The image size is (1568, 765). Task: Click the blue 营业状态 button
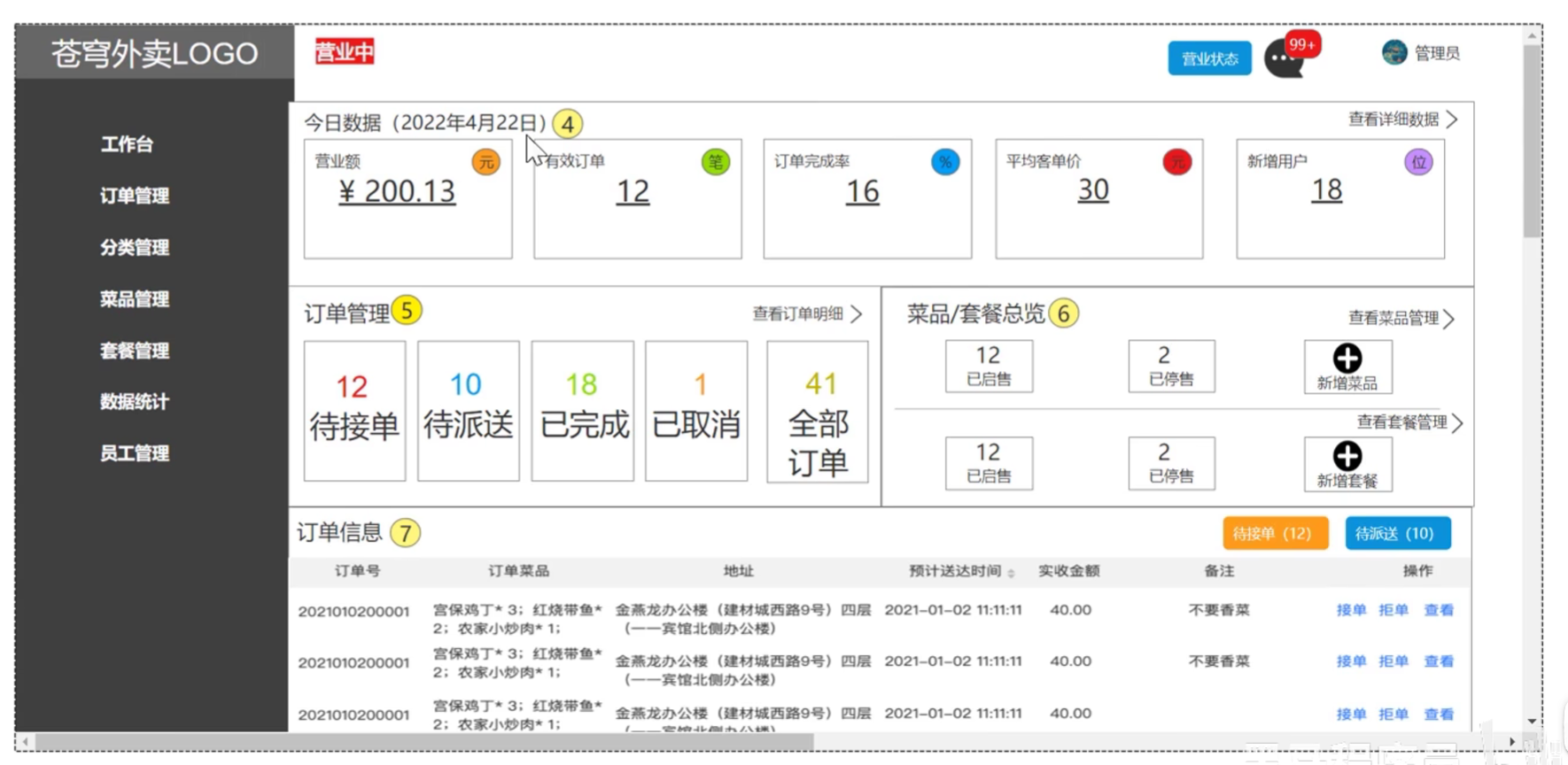click(x=1209, y=58)
